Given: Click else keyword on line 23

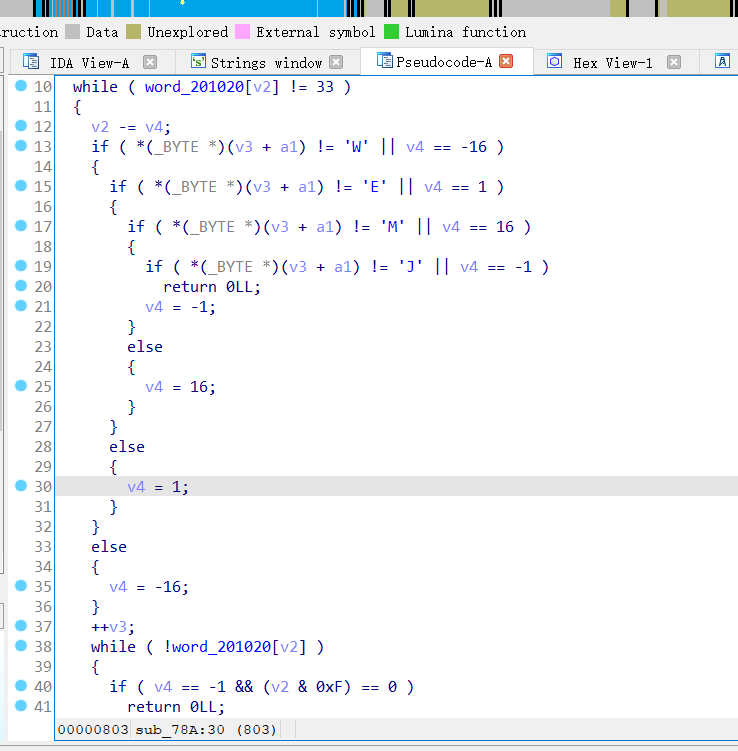Looking at the screenshot, I should point(145,347).
